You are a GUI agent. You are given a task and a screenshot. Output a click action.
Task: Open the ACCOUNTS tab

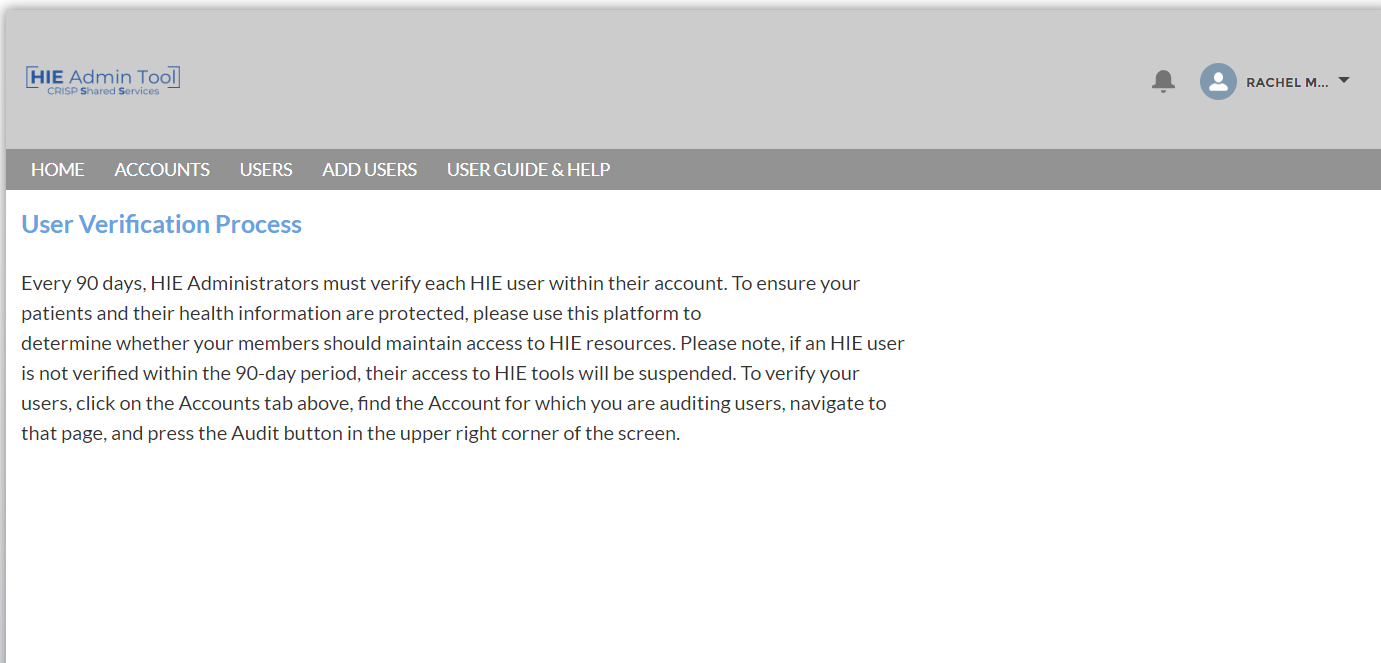click(162, 170)
